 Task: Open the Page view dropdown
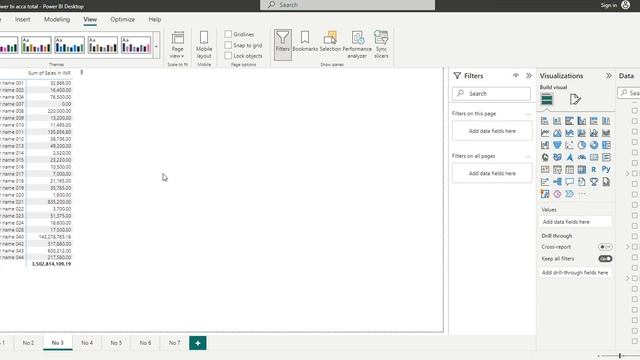(177, 45)
